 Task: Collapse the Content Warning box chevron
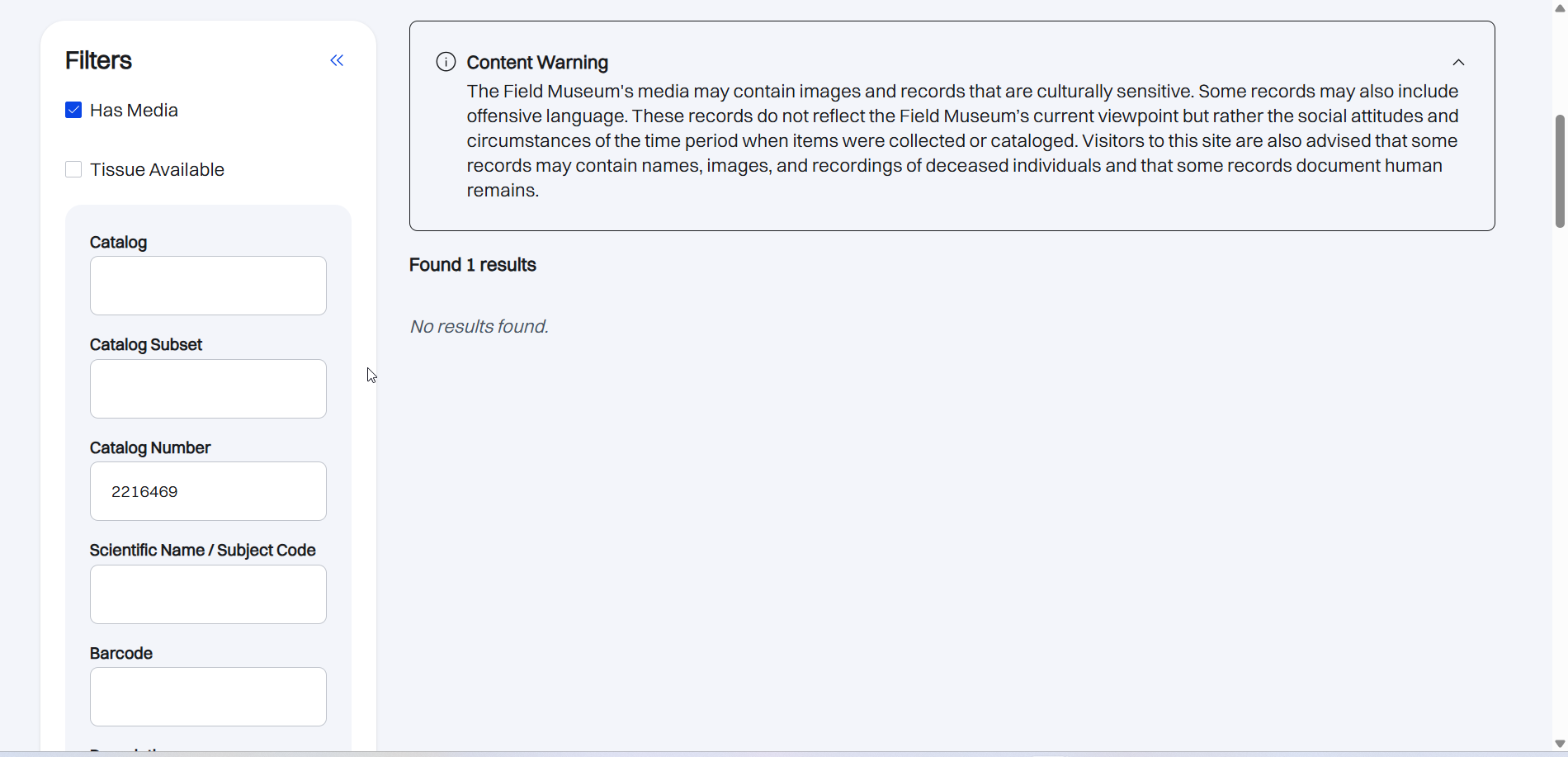1458,63
